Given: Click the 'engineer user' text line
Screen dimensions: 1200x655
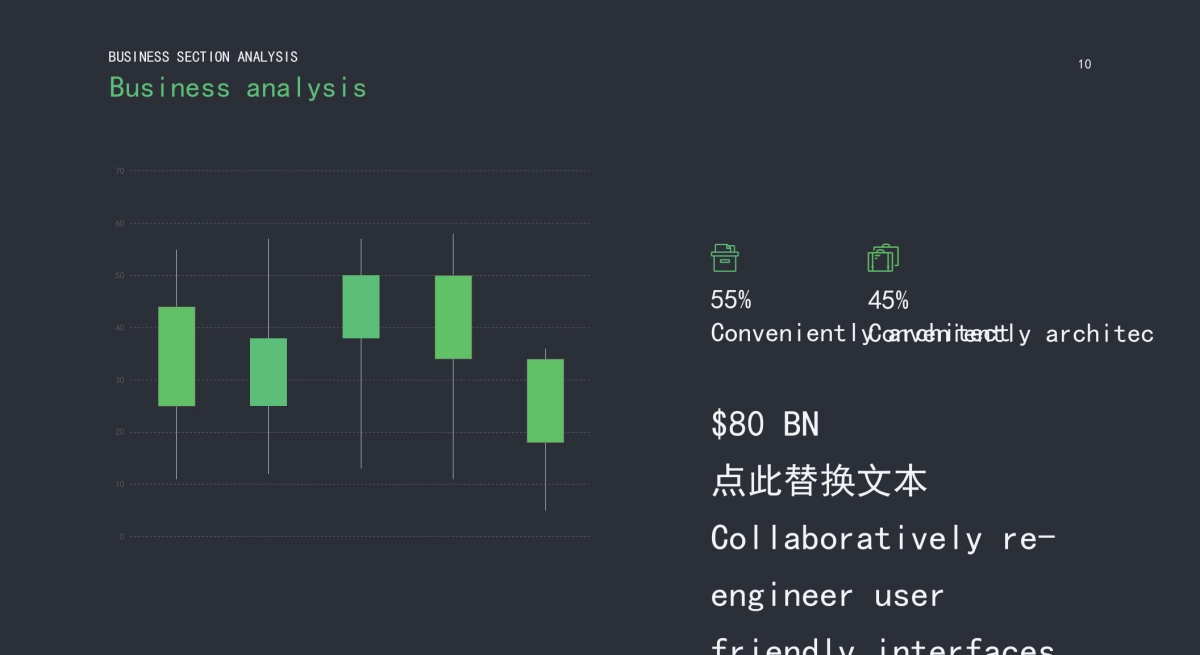Looking at the screenshot, I should [x=827, y=596].
